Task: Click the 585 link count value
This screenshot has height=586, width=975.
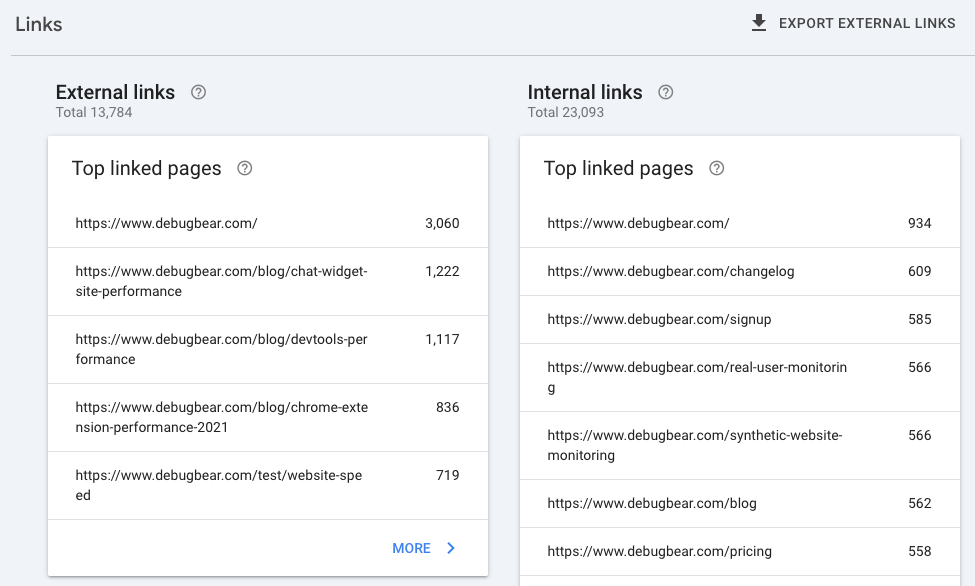Action: point(920,319)
